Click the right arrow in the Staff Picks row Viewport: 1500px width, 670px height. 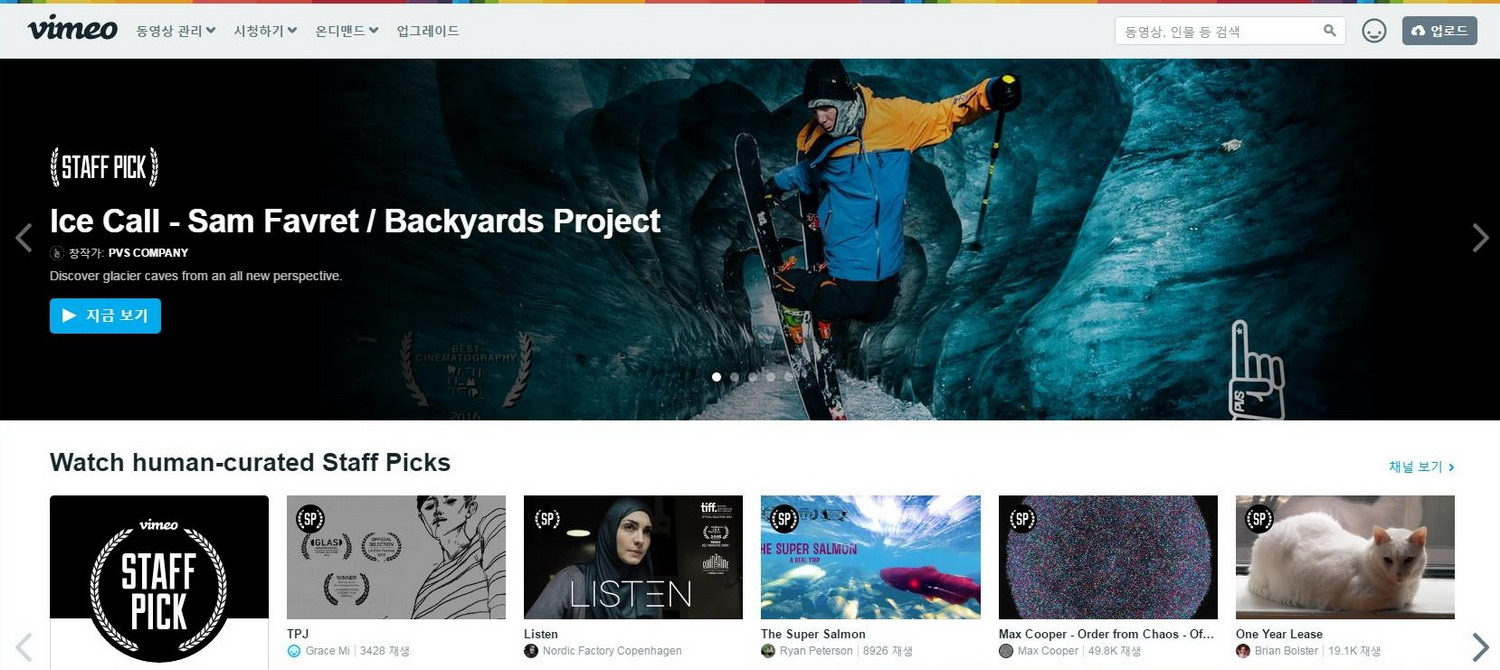pos(1481,645)
